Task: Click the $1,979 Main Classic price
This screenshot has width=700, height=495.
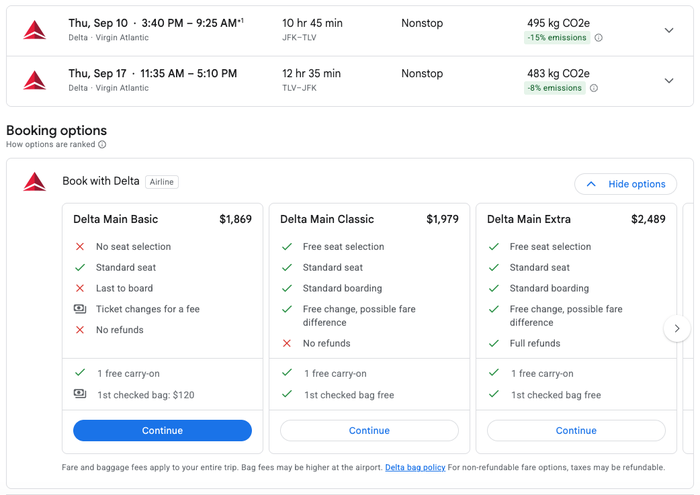Action: click(442, 219)
